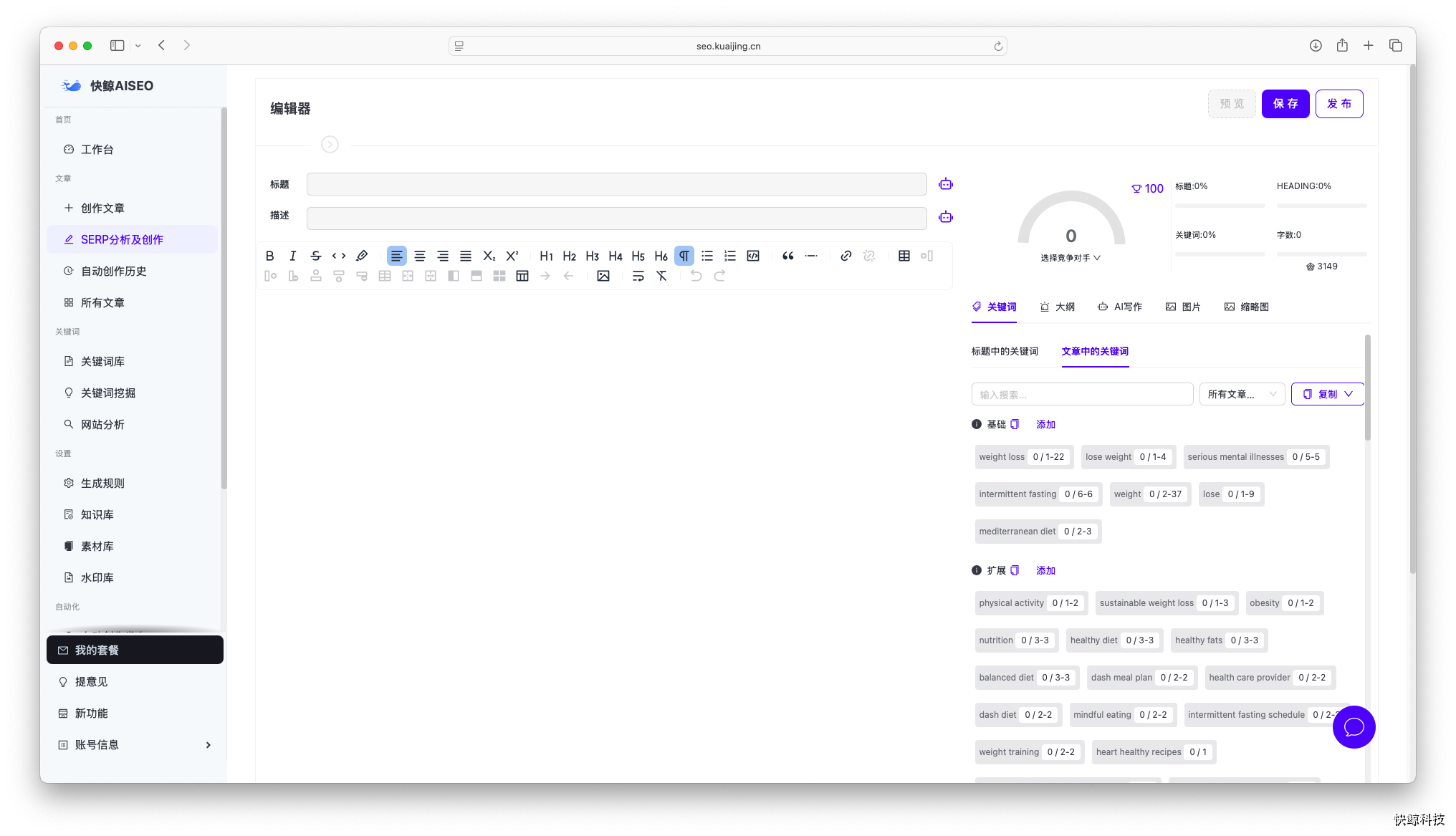The width and height of the screenshot is (1456, 836).
Task: Reload page in Safari address bar
Action: tap(997, 46)
